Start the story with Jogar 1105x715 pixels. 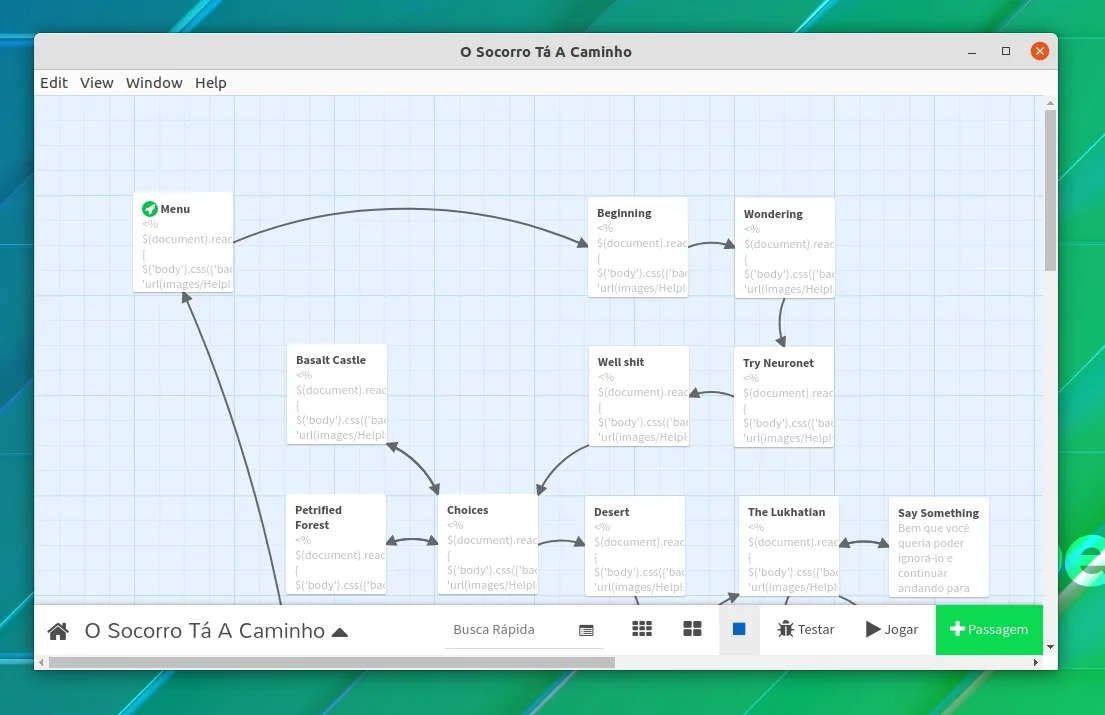pyautogui.click(x=891, y=629)
